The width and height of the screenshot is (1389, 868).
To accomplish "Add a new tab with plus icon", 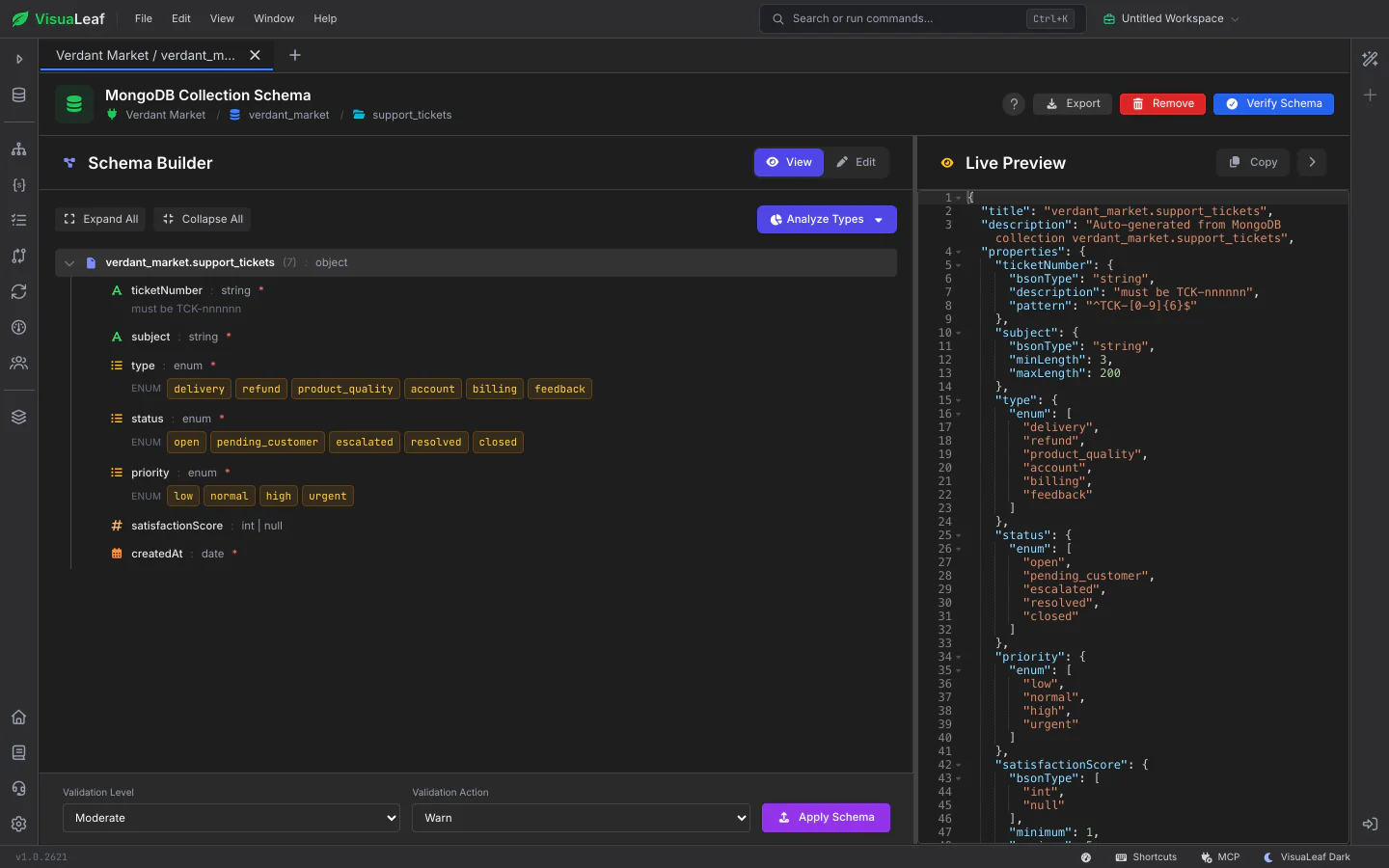I will 295,55.
